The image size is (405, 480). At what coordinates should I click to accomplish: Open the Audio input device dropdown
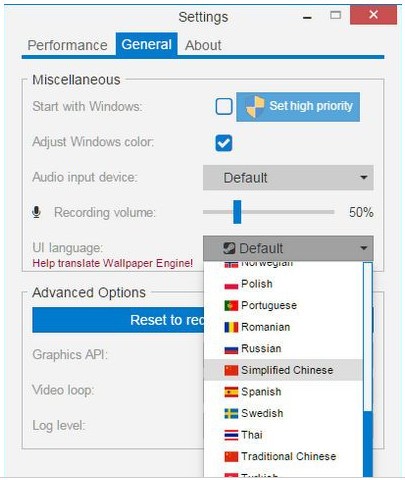coord(288,178)
